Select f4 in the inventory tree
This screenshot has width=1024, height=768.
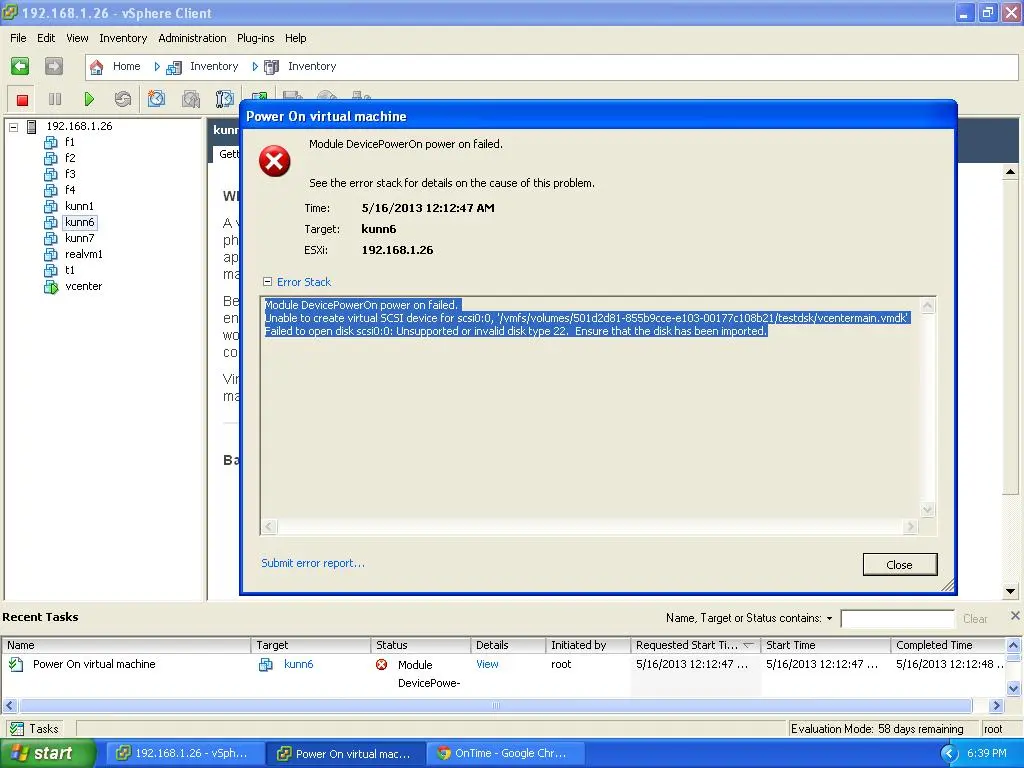[70, 190]
